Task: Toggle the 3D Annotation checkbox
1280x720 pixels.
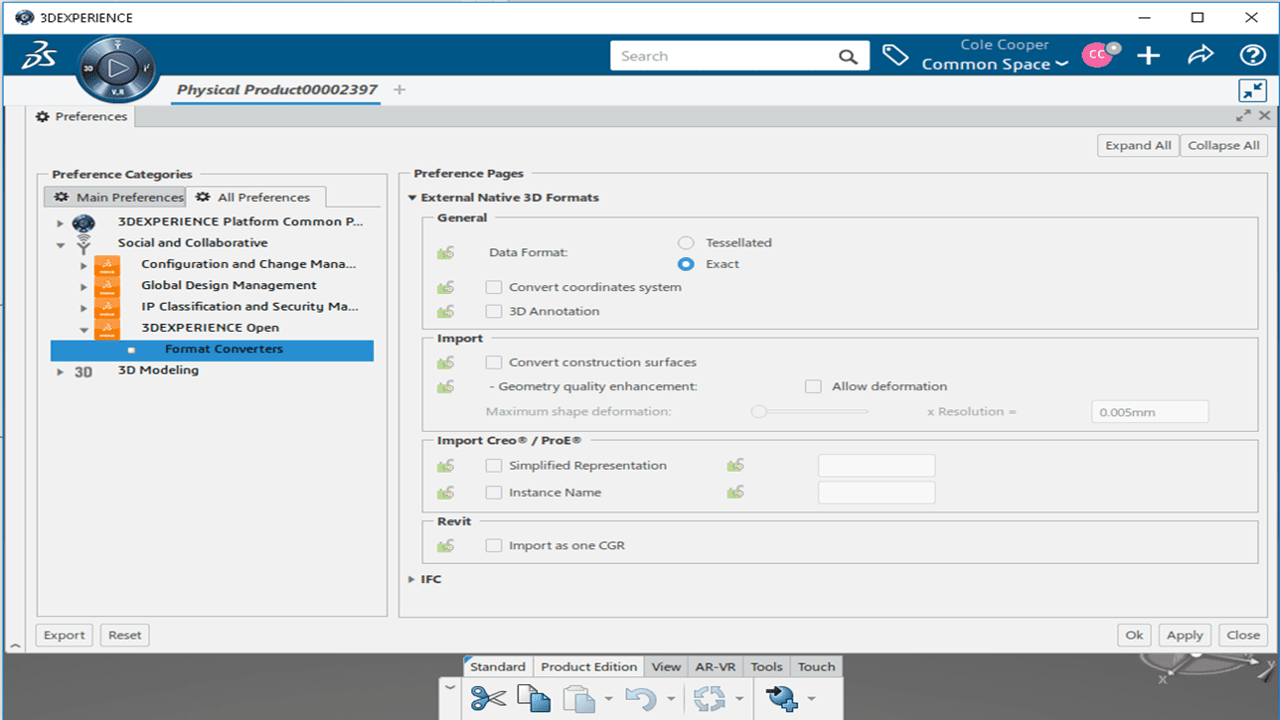Action: [x=494, y=312]
